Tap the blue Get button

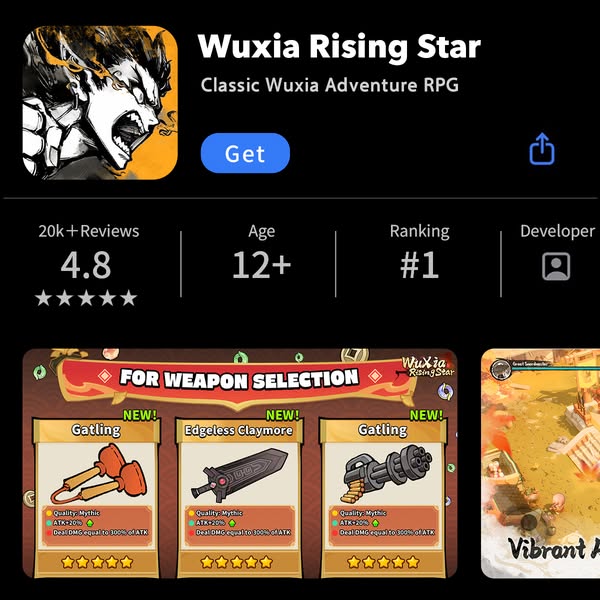coord(245,153)
